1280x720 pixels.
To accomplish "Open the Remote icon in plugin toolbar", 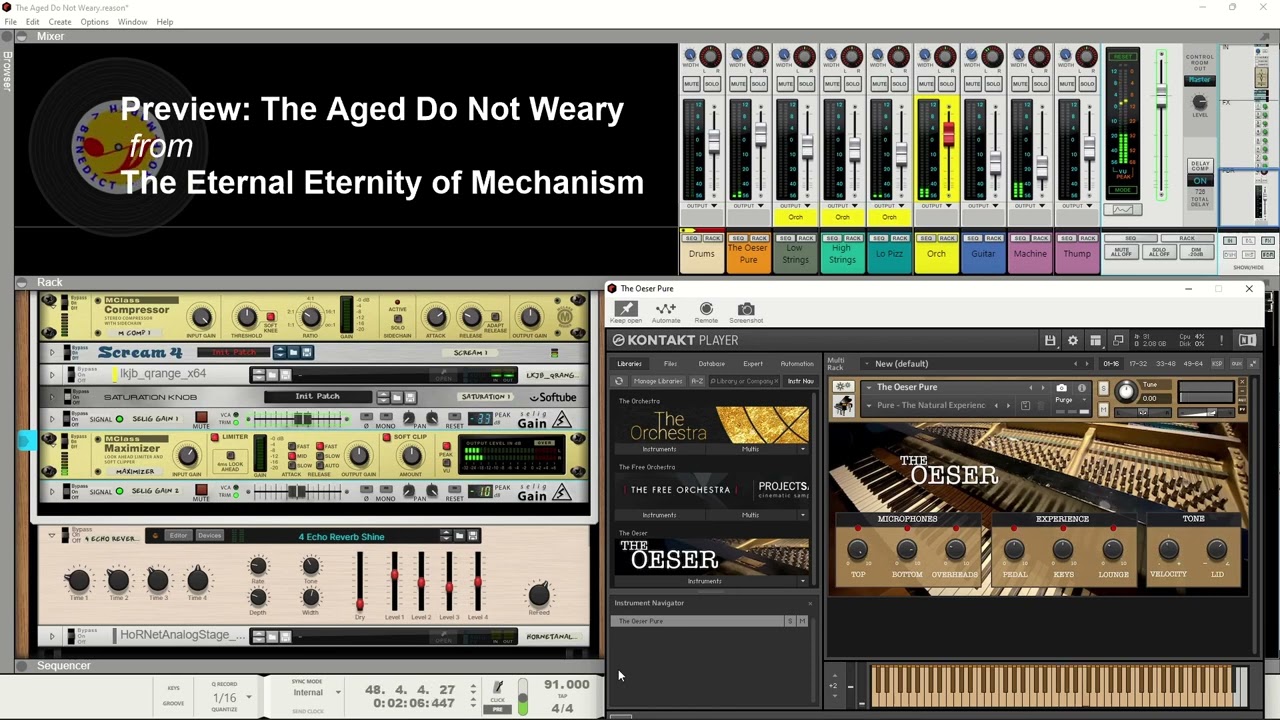I will click(706, 310).
